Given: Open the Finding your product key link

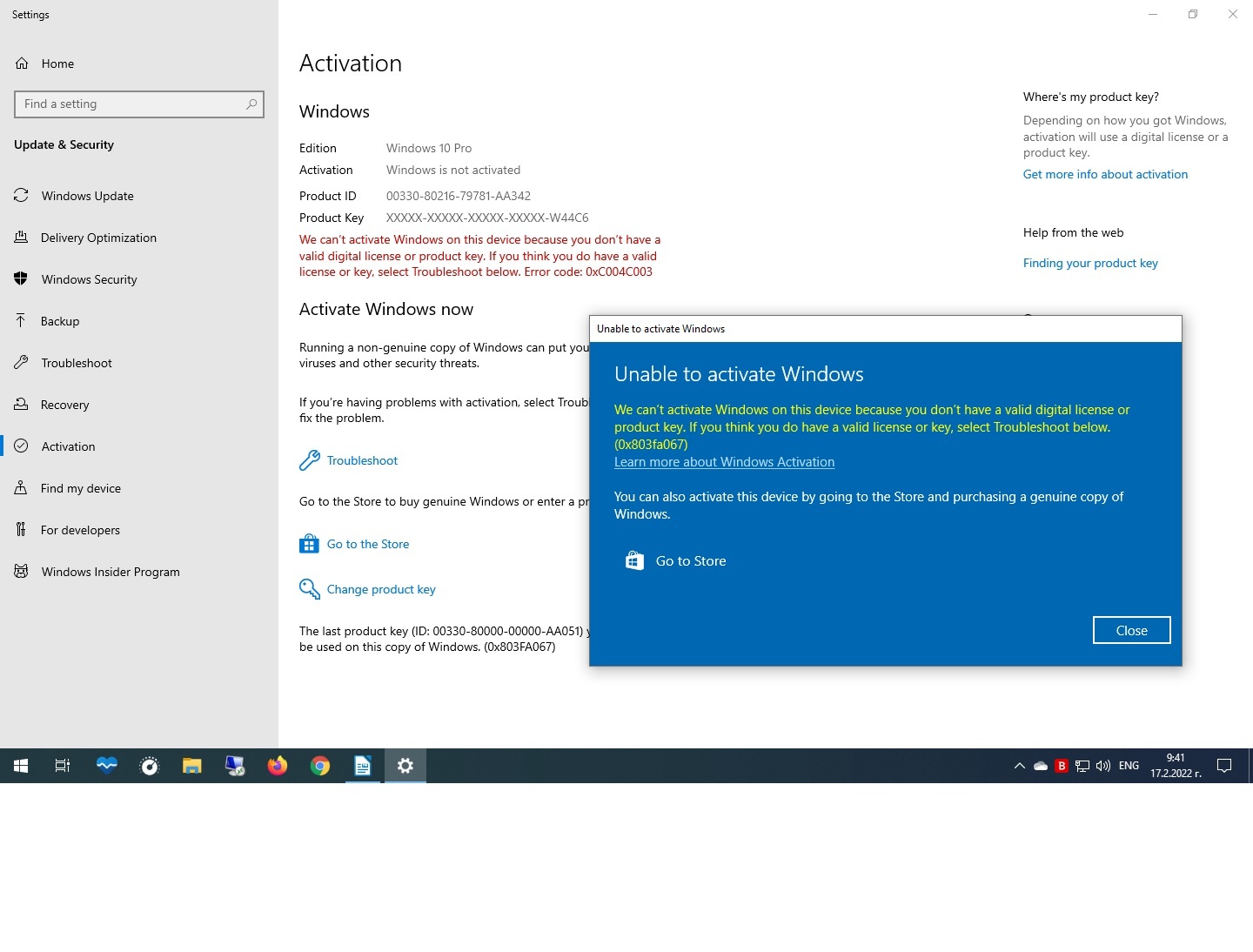Looking at the screenshot, I should pyautogui.click(x=1090, y=263).
